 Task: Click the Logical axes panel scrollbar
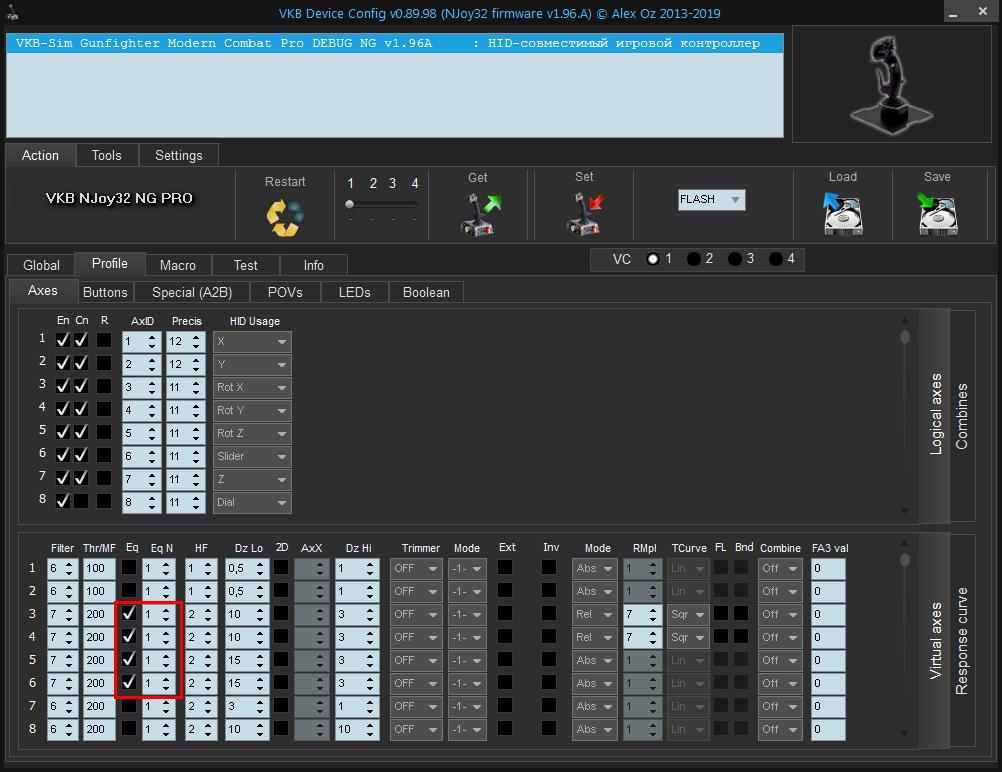coord(904,416)
